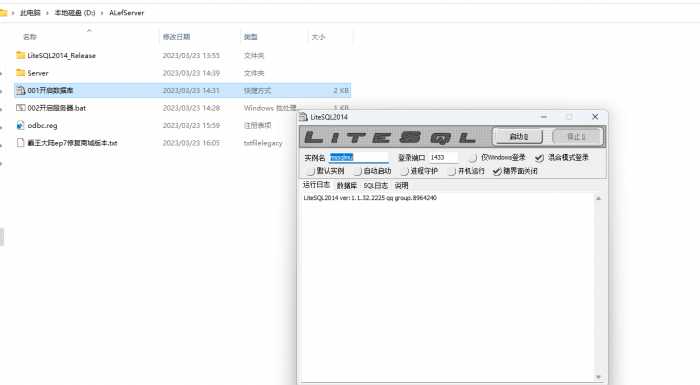The image size is (700, 385).
Task: Select the odbc.reg file name
Action: click(42, 126)
